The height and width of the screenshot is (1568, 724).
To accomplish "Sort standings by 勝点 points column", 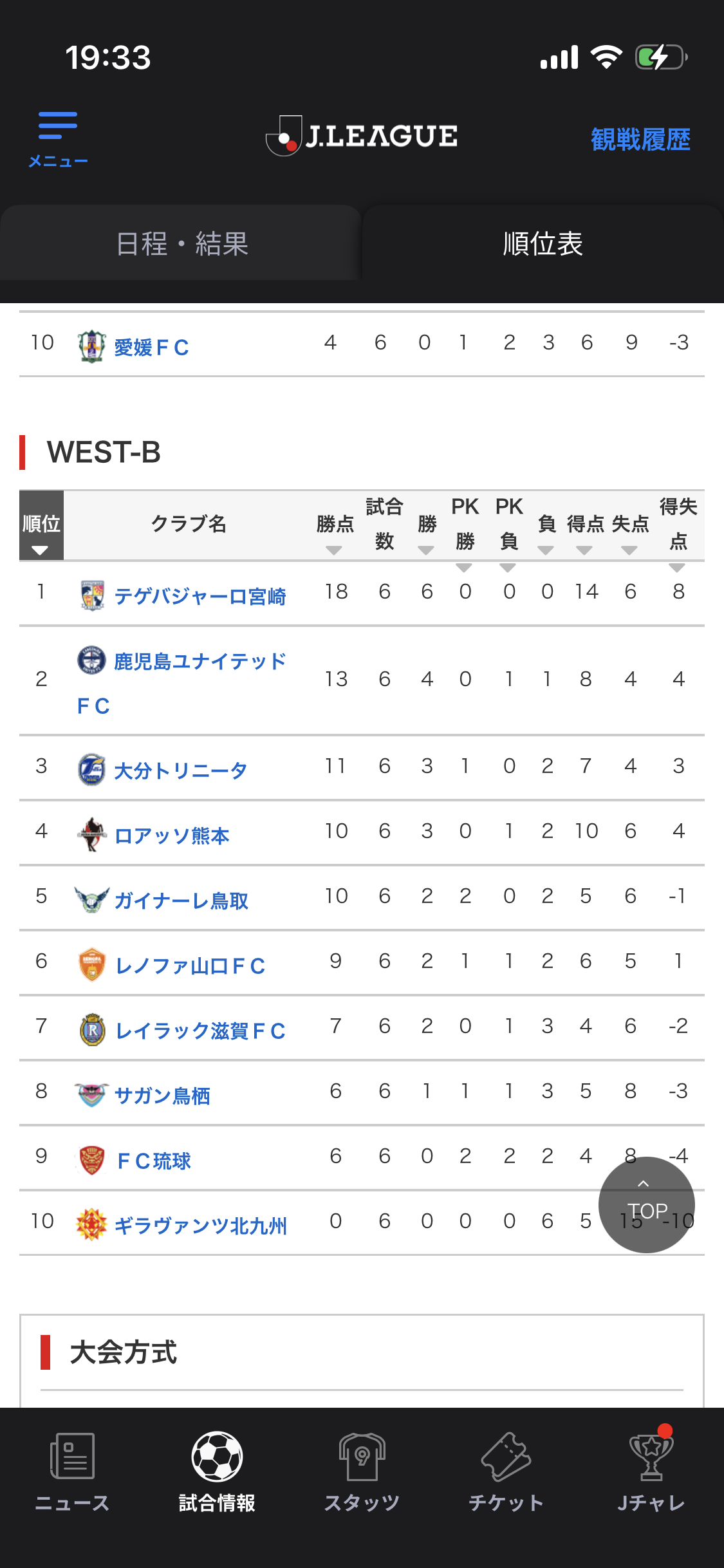I will (x=334, y=549).
